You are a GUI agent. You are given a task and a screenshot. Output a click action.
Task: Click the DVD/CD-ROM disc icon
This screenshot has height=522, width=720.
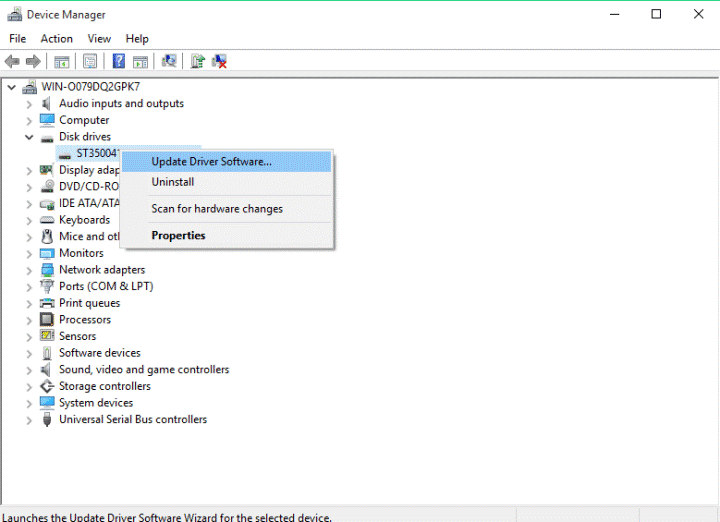pos(47,186)
